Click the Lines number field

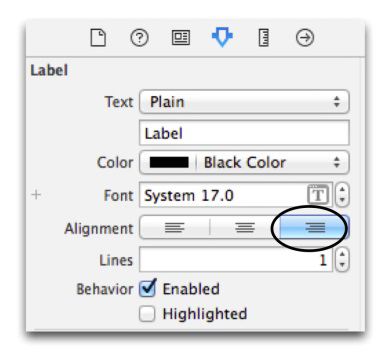[236, 260]
